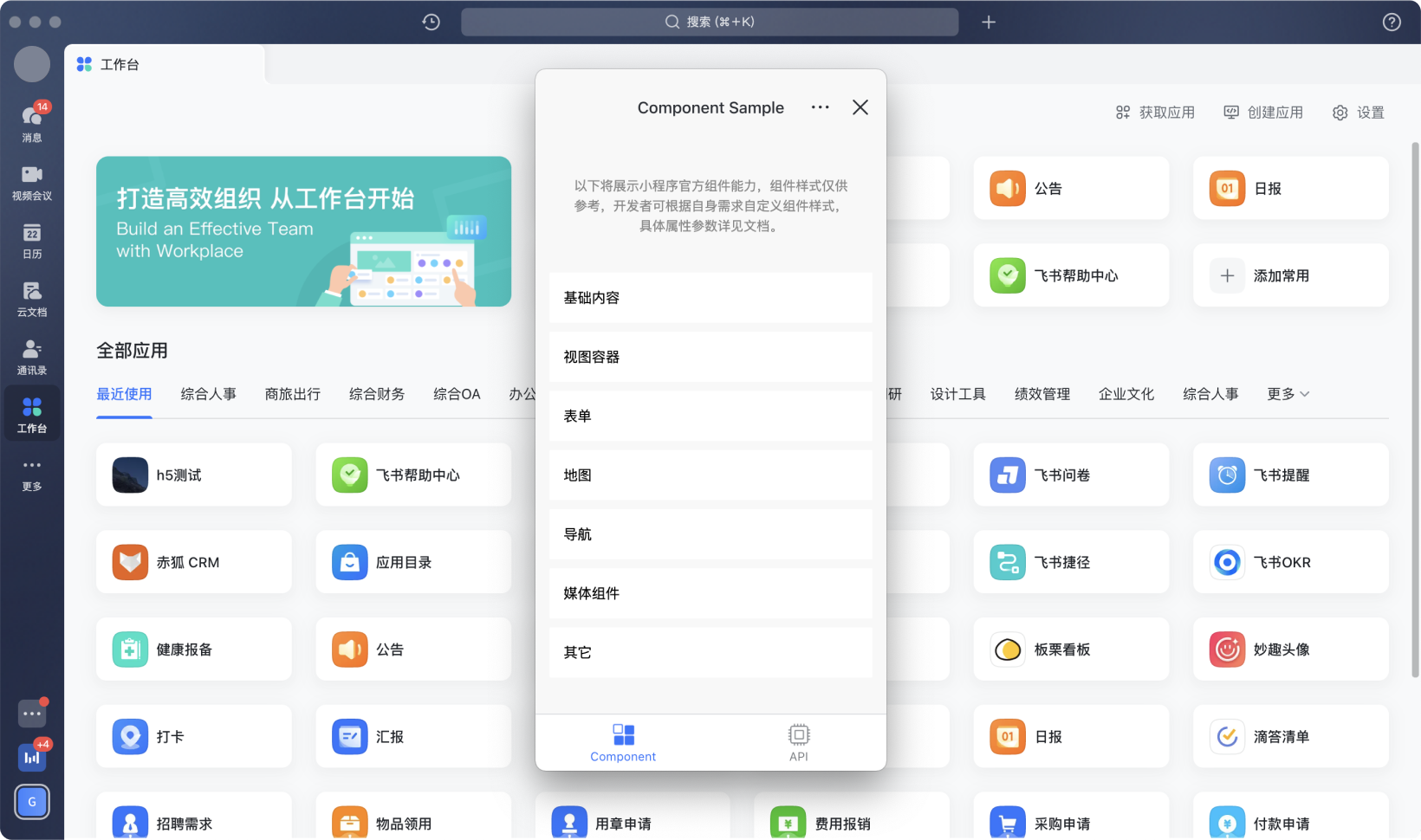Expand 地图 section

point(710,475)
